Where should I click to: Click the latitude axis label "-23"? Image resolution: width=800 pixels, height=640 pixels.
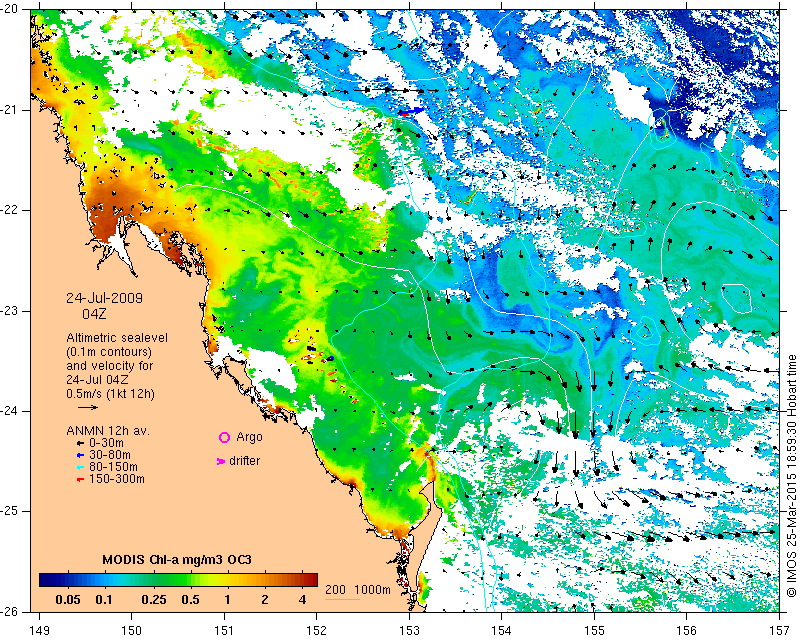[x=10, y=311]
